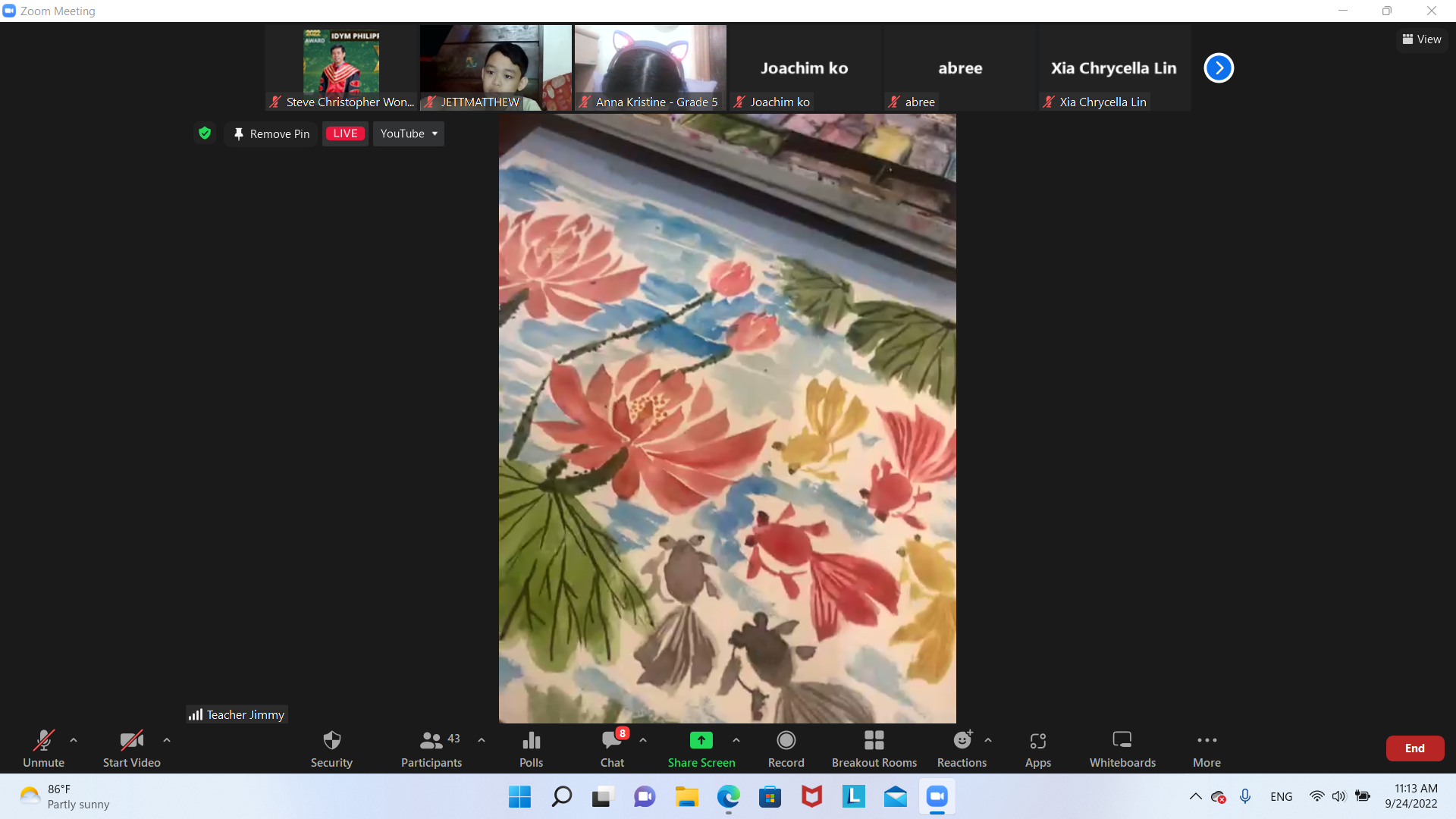1456x819 pixels.
Task: Start recording with the Record button
Action: tap(786, 748)
